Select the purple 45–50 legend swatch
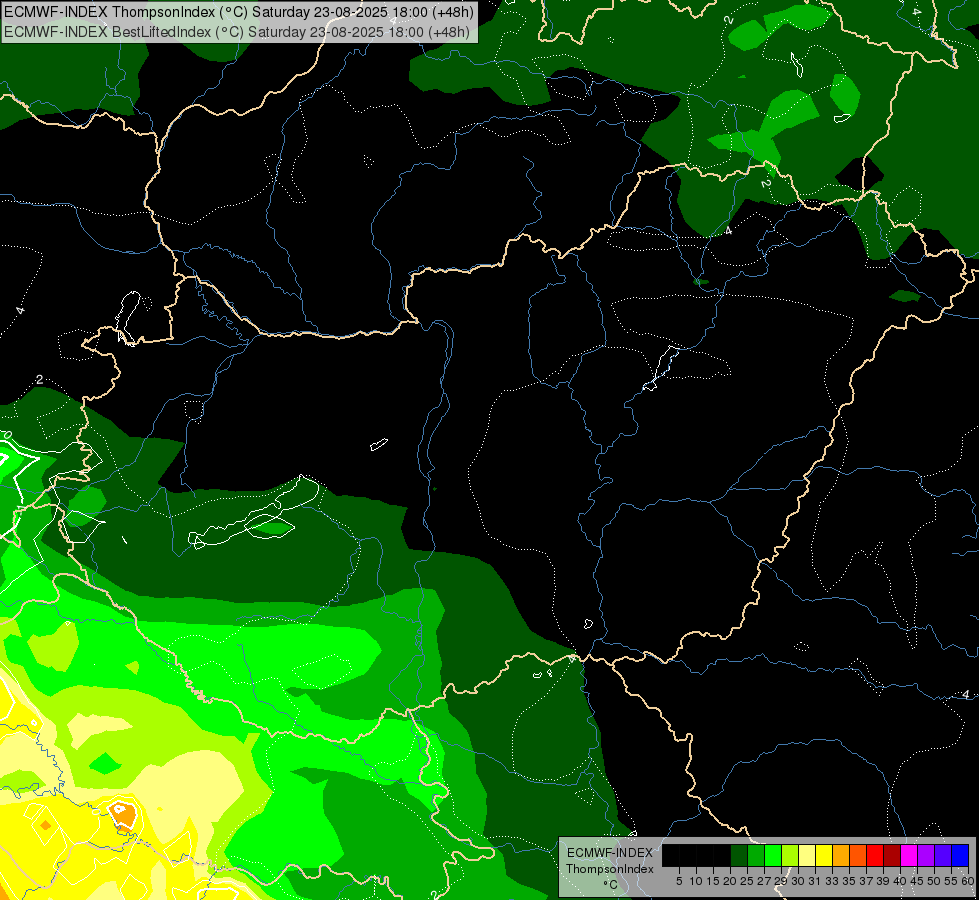 (x=926, y=855)
